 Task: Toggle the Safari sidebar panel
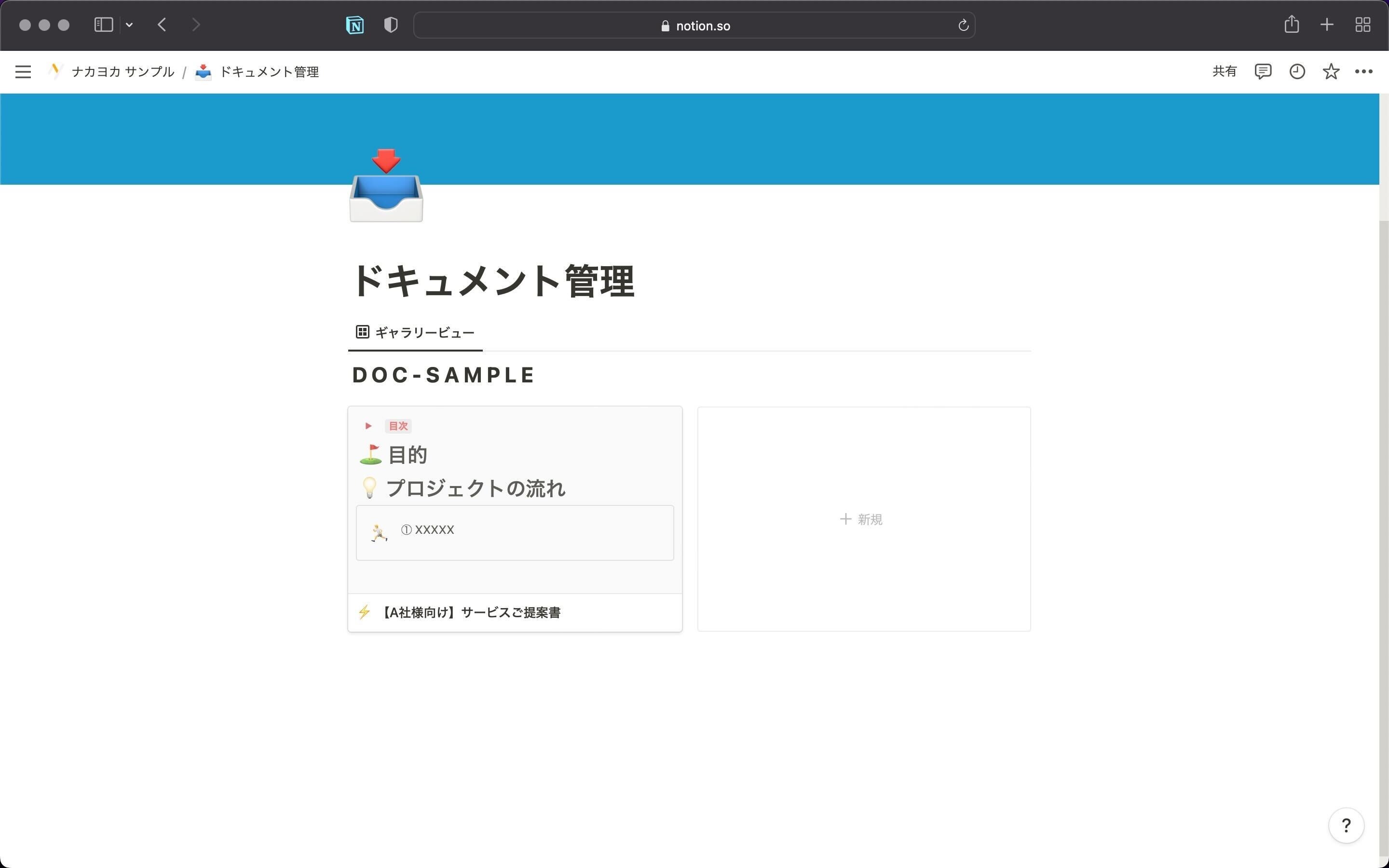click(x=103, y=25)
